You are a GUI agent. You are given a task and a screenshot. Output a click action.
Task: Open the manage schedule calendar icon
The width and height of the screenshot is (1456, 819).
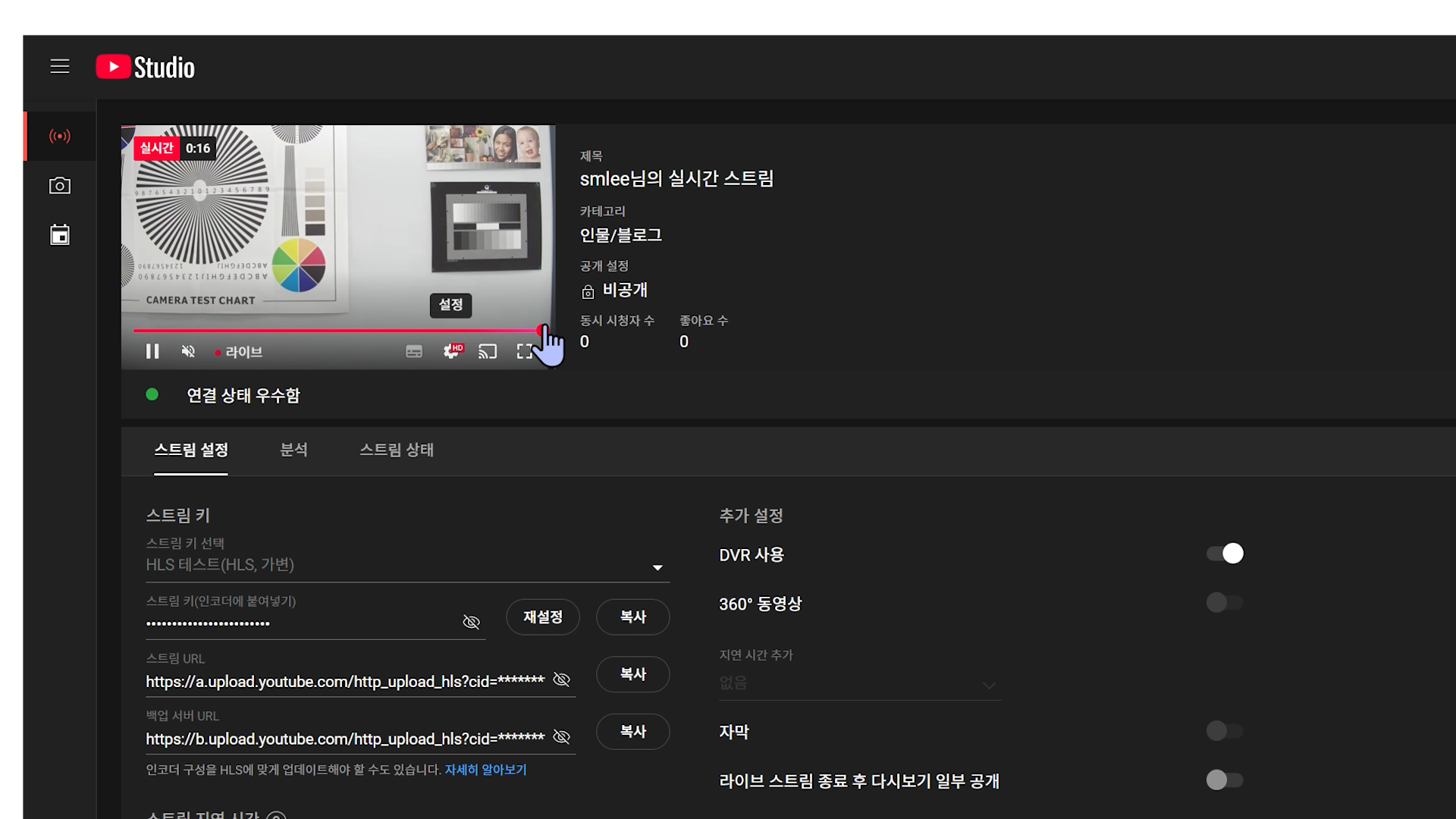click(x=60, y=235)
